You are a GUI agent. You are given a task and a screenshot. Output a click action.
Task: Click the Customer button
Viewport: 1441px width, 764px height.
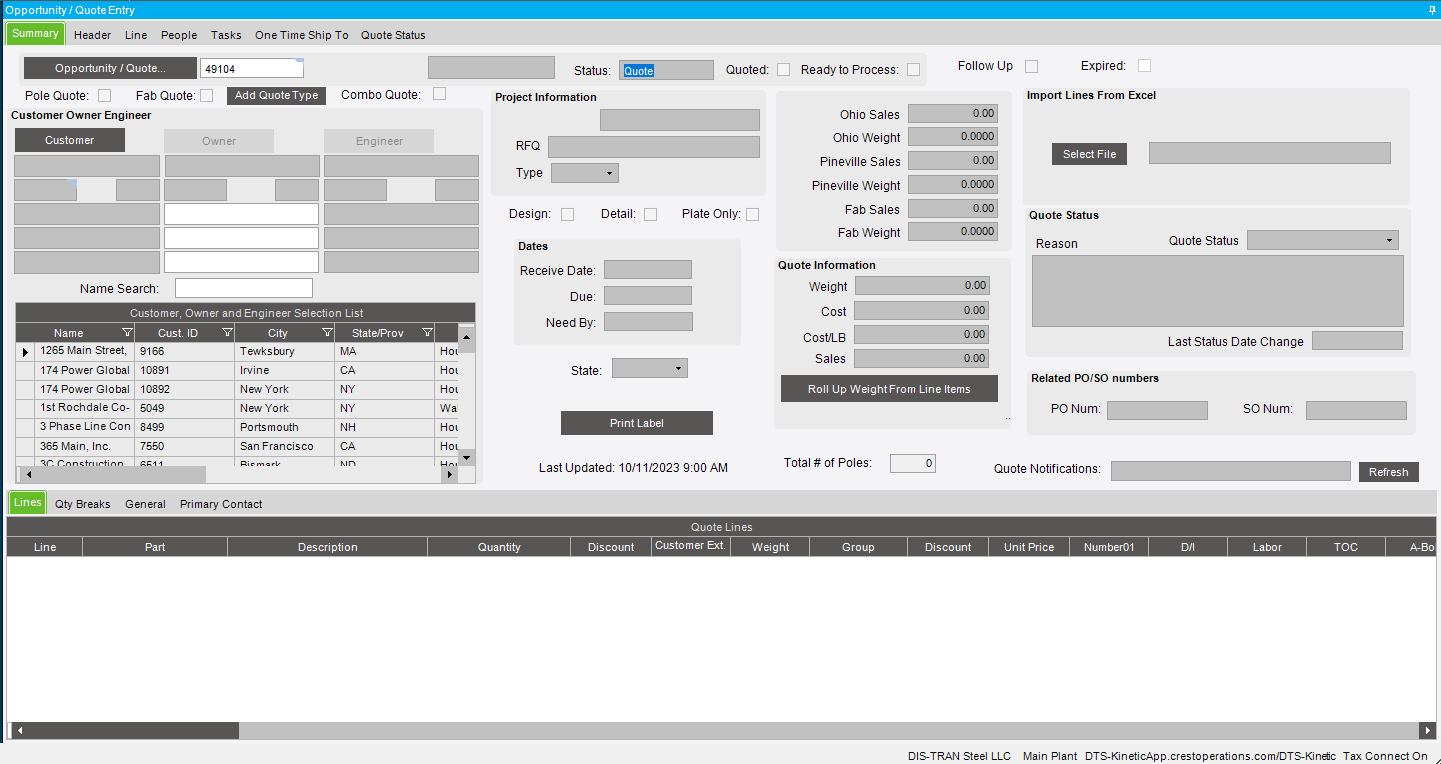tap(70, 140)
